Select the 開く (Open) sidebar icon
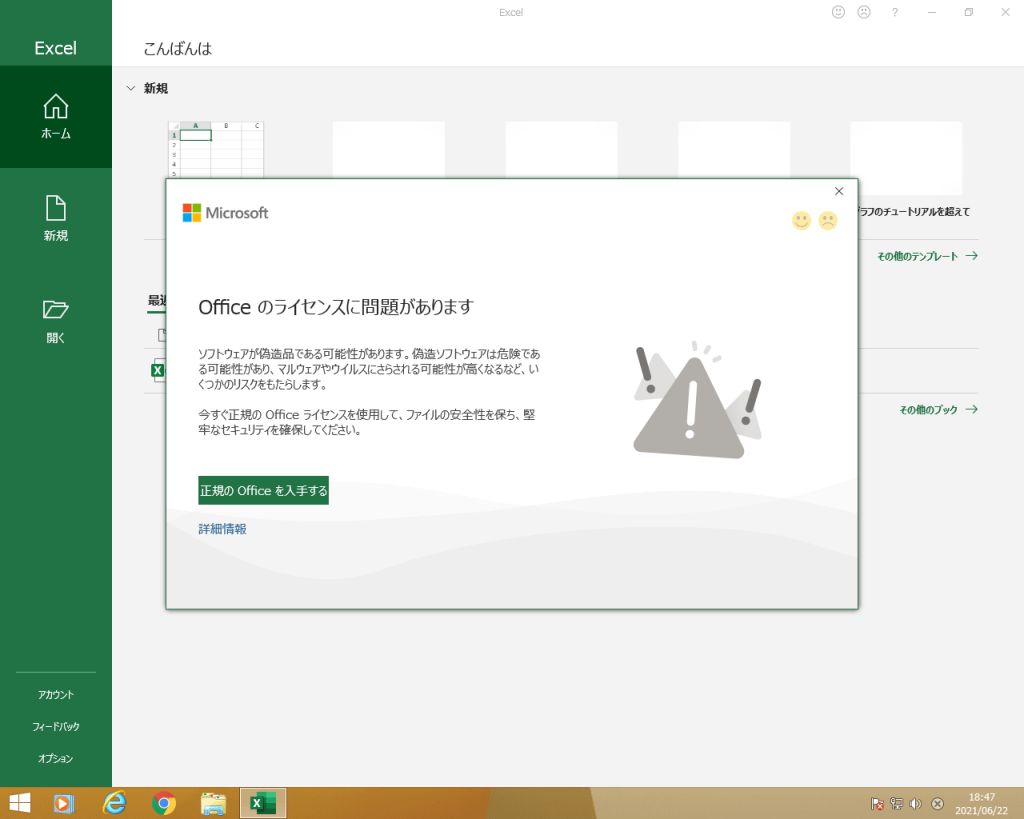Screen dimensions: 1024x819 point(56,321)
